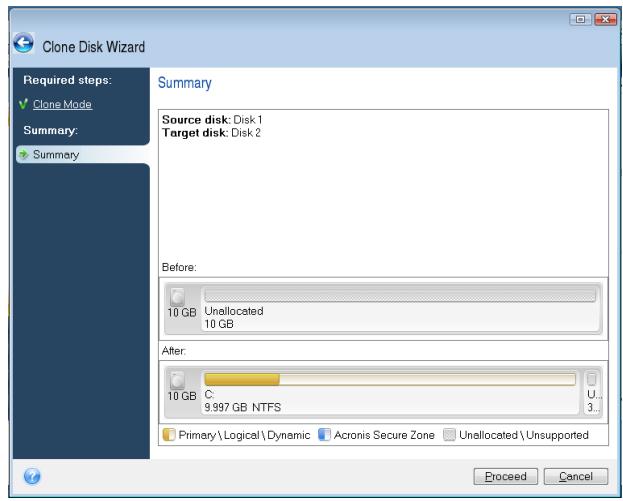Click the Primary\Logical\Dynamic legend swatch
623x501 pixels.
169,435
